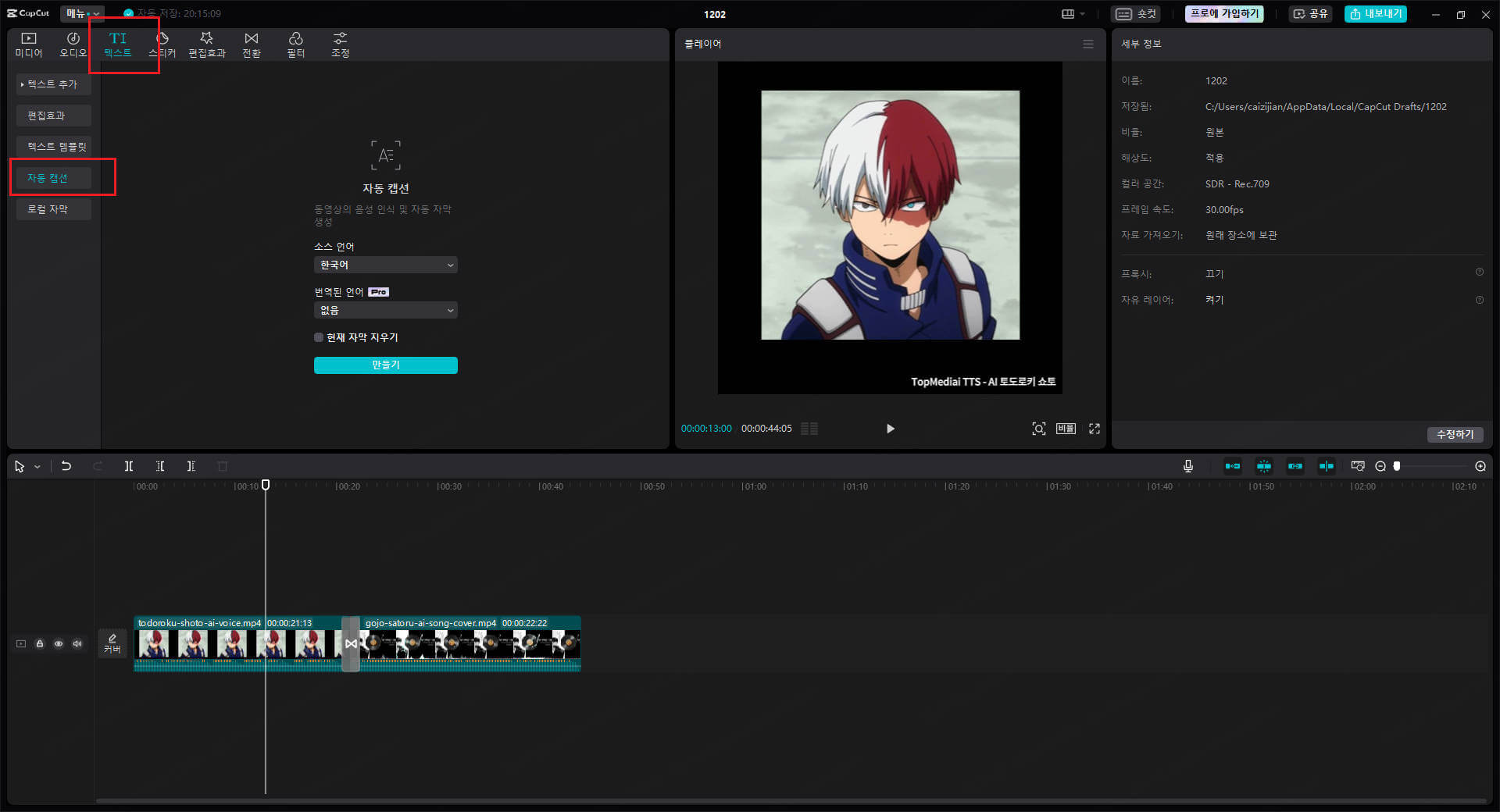Select the todoroku-shoto-ai-voice.mp4 clip

point(238,643)
